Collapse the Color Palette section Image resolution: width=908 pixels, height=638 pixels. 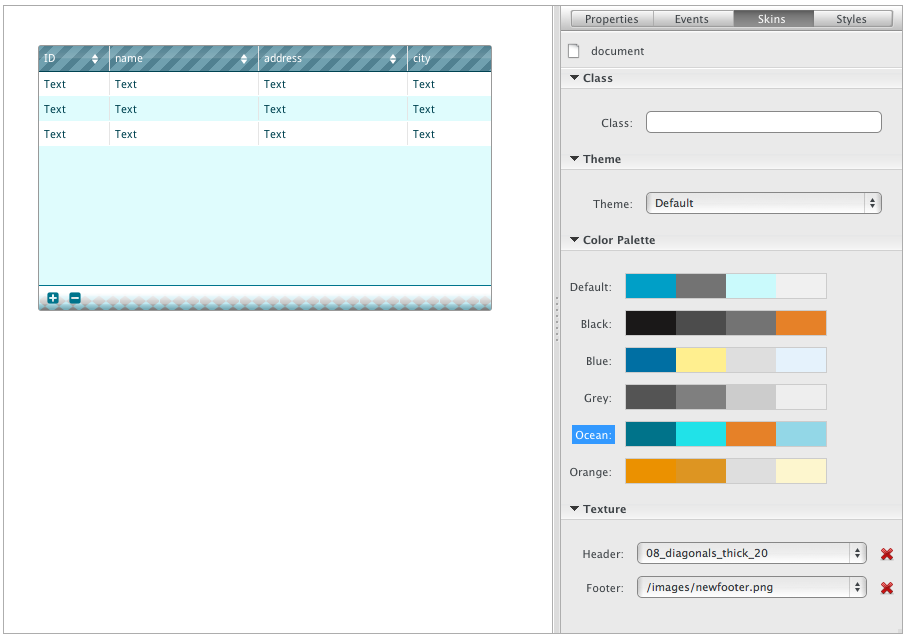point(575,240)
